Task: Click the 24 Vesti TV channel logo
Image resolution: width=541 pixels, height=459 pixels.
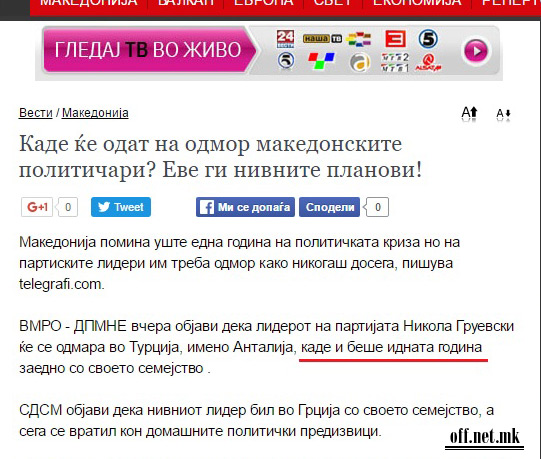Action: (285, 39)
